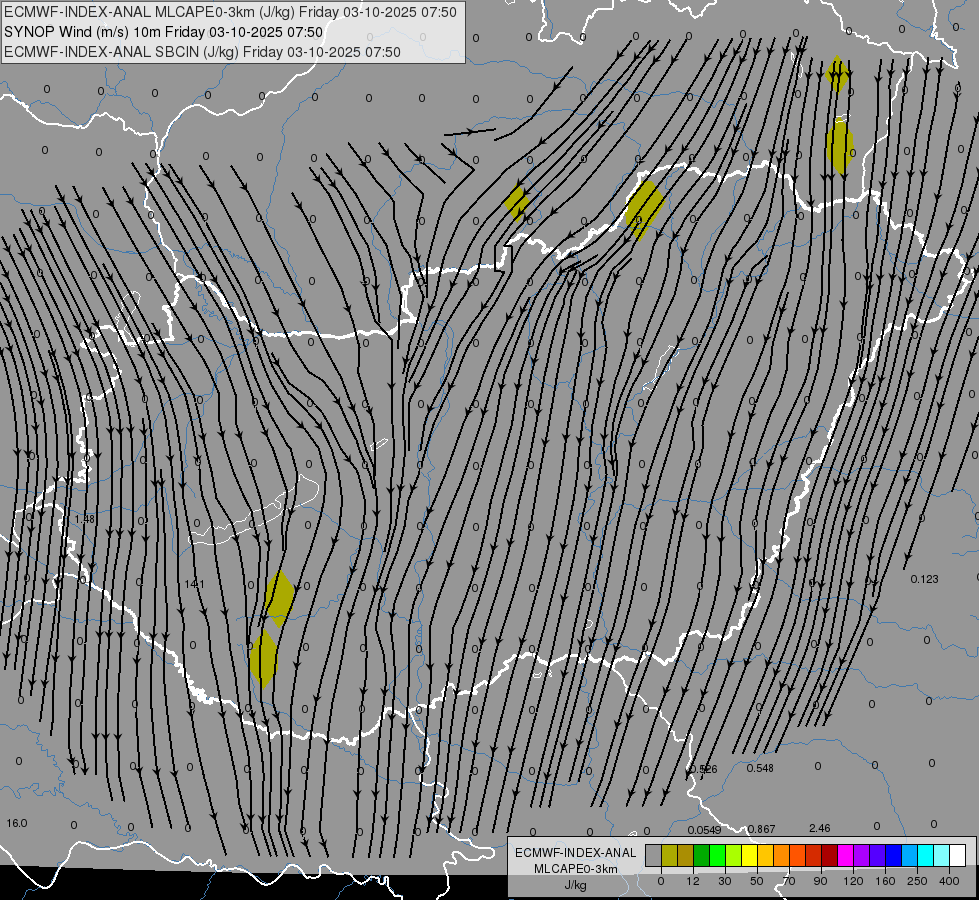
Task: Click the legend unit label J/kg
Action: tap(576, 885)
